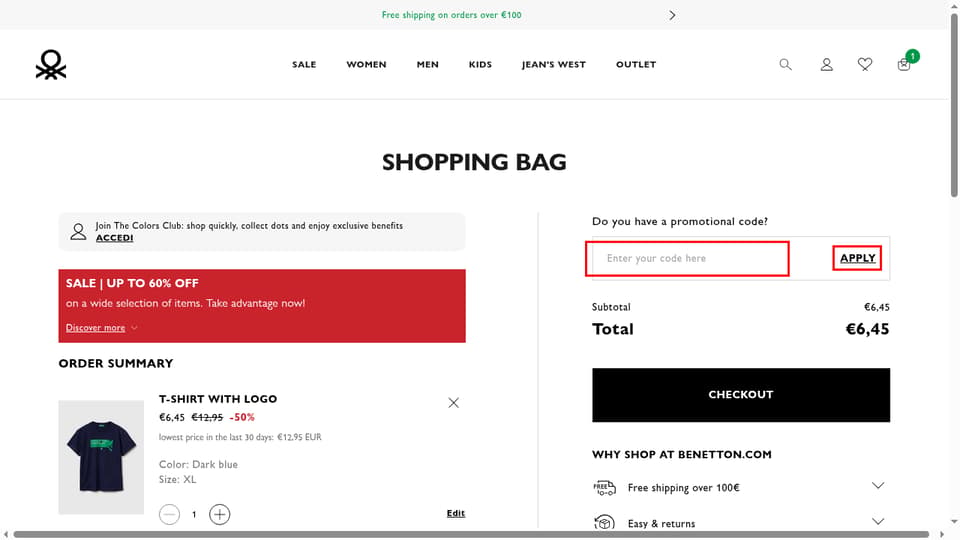Increase quantity with the plus button
960x540 pixels.
coord(219,514)
